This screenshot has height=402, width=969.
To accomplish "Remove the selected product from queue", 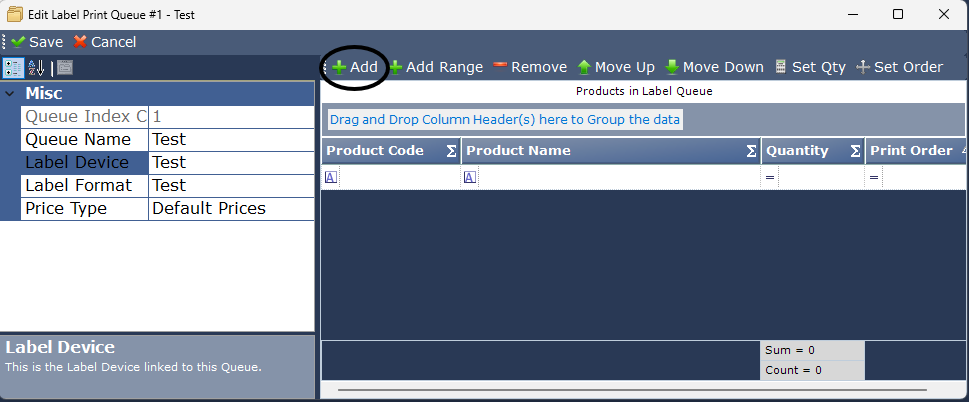I will tap(530, 67).
